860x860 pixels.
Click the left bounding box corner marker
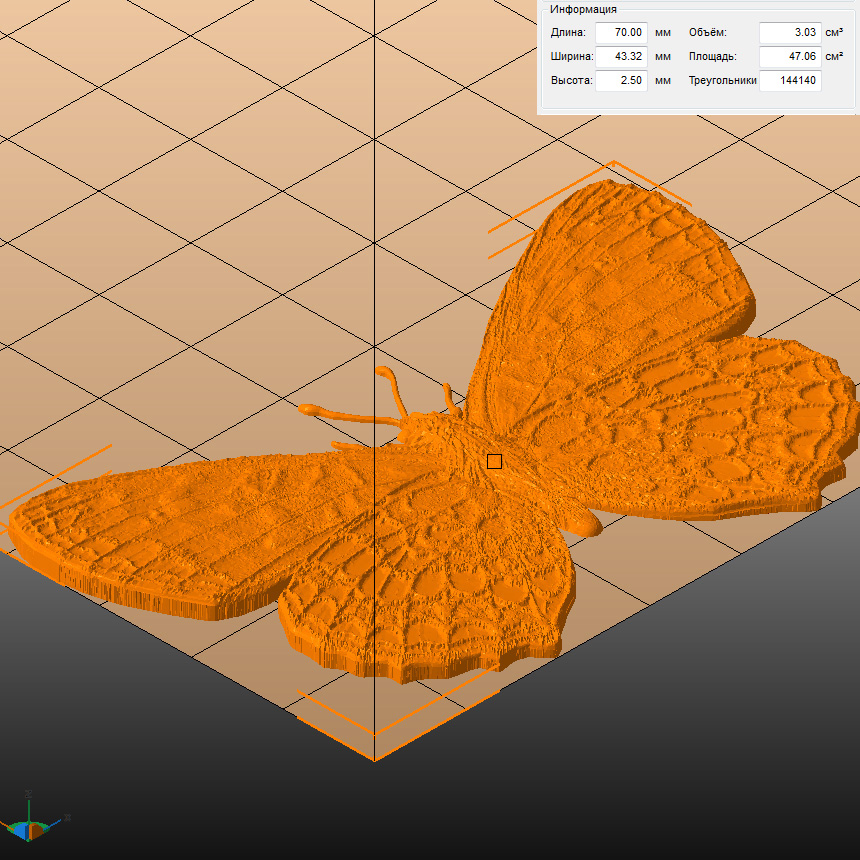pos(10,520)
